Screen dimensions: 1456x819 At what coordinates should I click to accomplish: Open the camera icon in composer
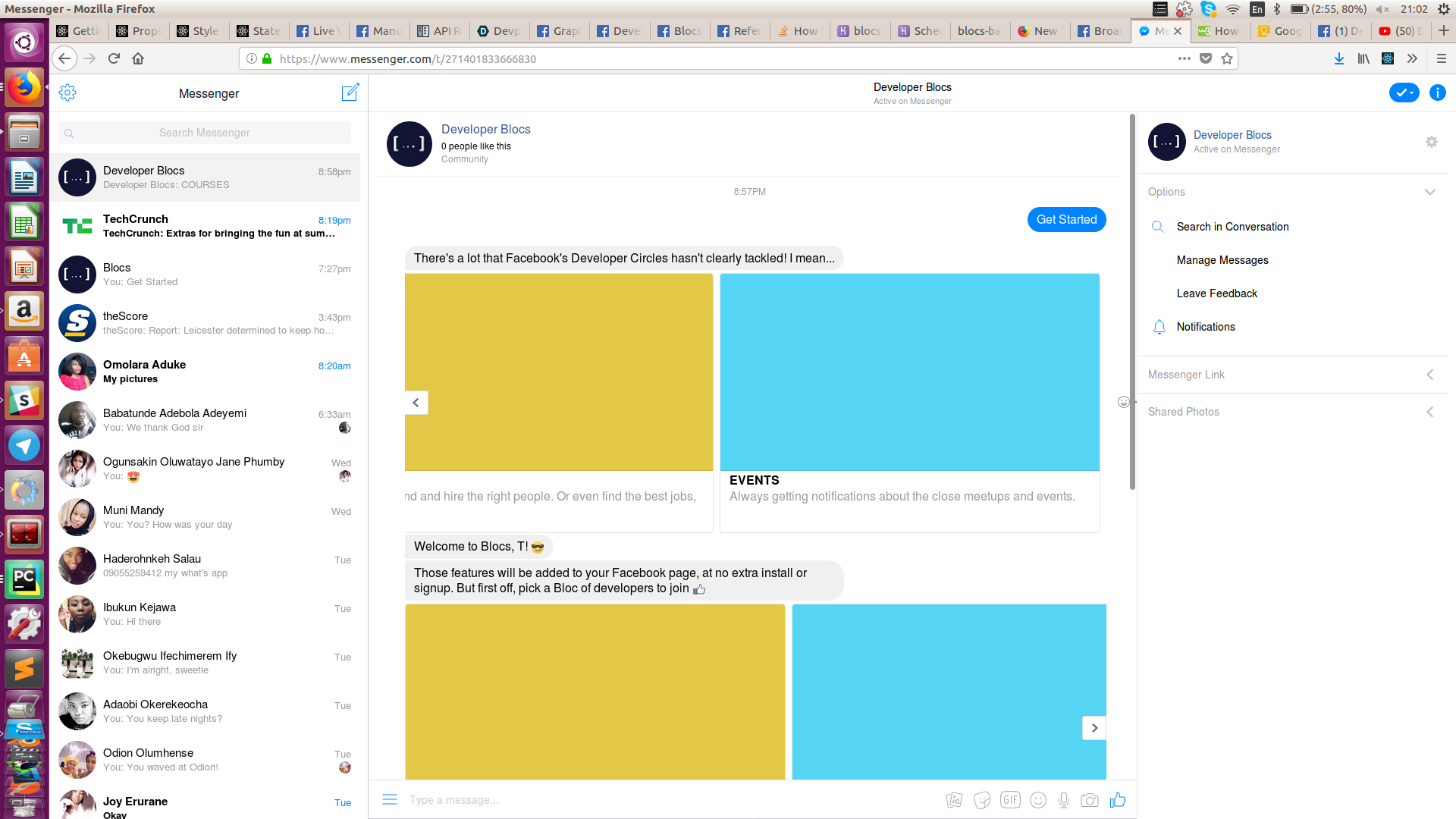(x=1090, y=800)
